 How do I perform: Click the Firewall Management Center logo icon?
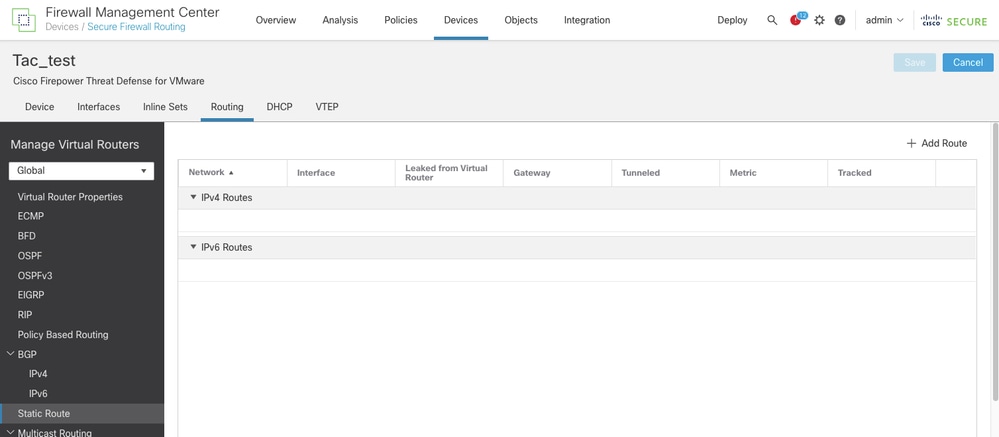pos(24,20)
